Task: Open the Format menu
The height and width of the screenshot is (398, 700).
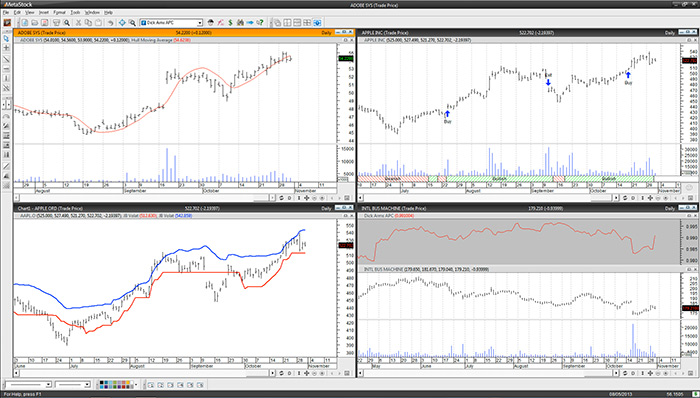Action: [x=59, y=12]
